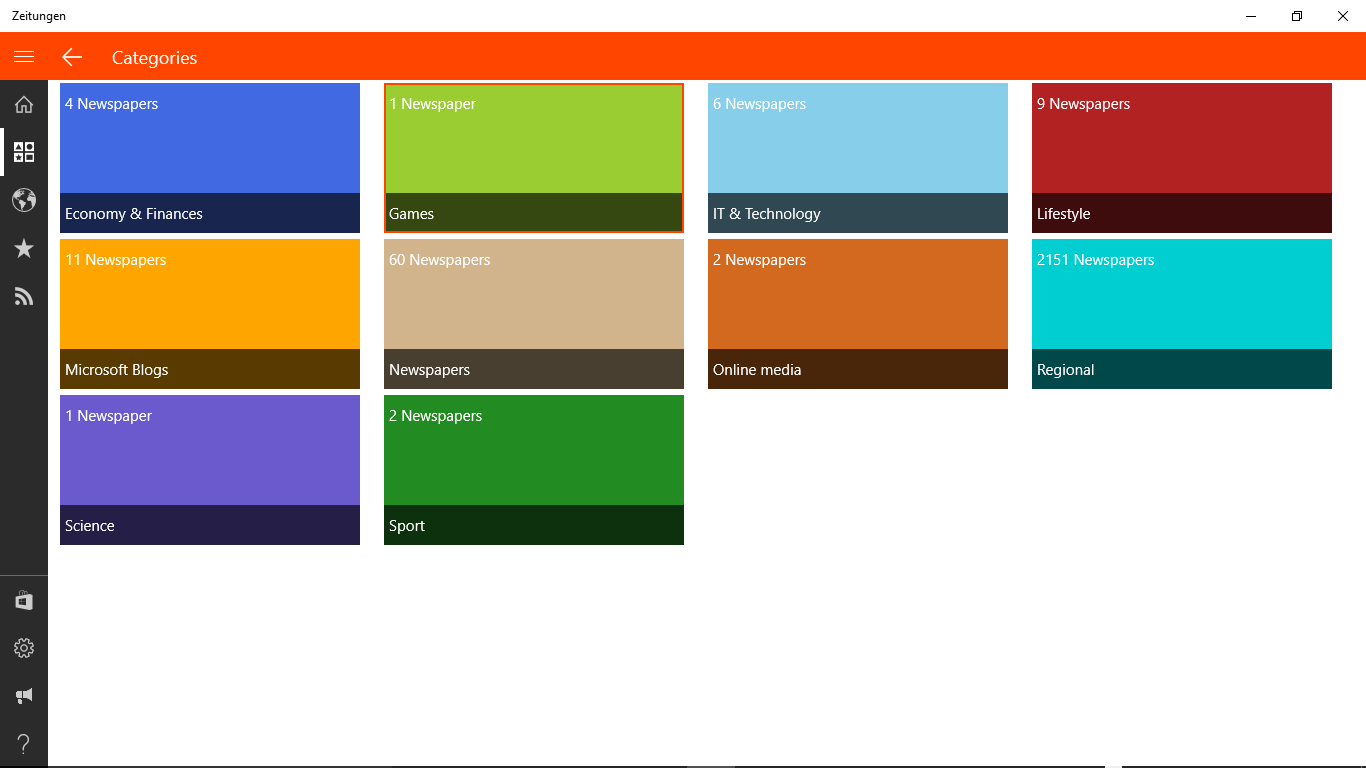The image size is (1366, 768).
Task: Open Favorites via the star icon
Action: click(24, 248)
